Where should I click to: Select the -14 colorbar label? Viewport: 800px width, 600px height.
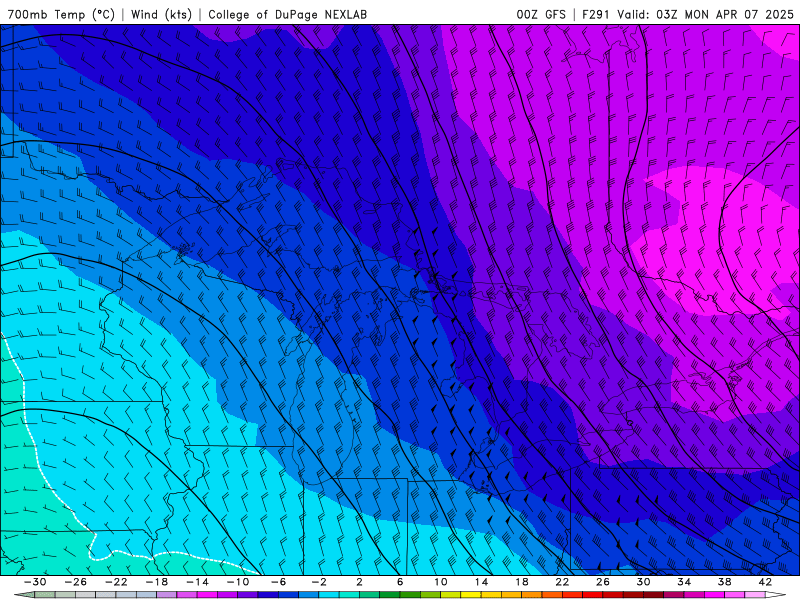tap(197, 582)
